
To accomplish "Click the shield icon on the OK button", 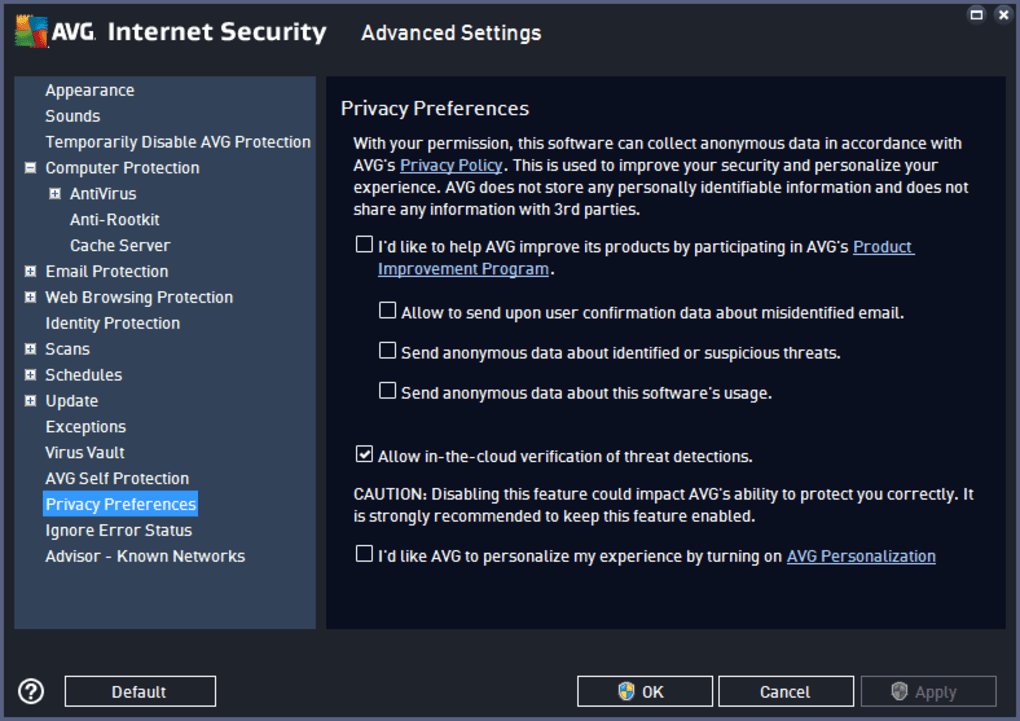I will click(x=625, y=690).
